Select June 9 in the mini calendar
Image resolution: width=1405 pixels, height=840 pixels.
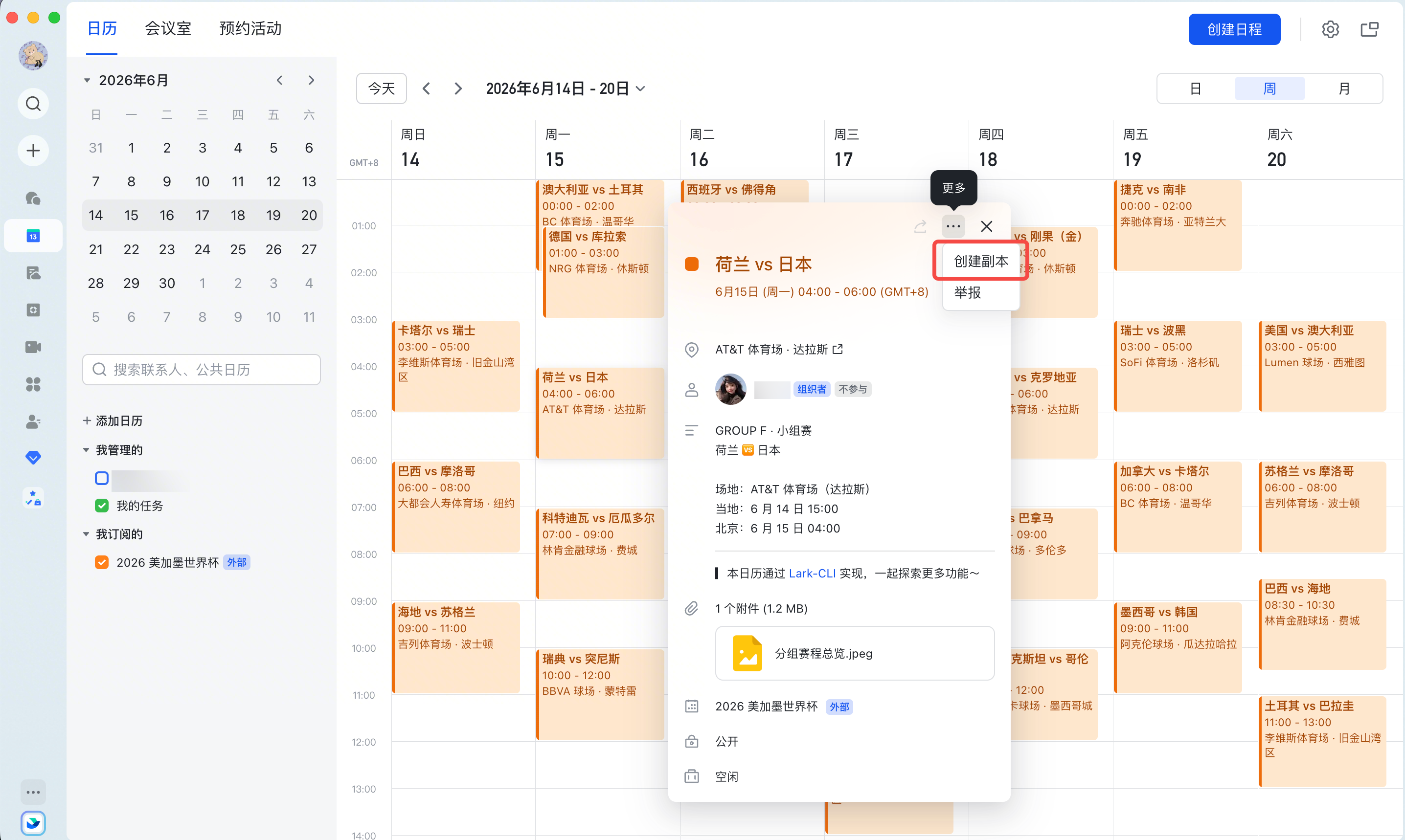click(x=166, y=182)
